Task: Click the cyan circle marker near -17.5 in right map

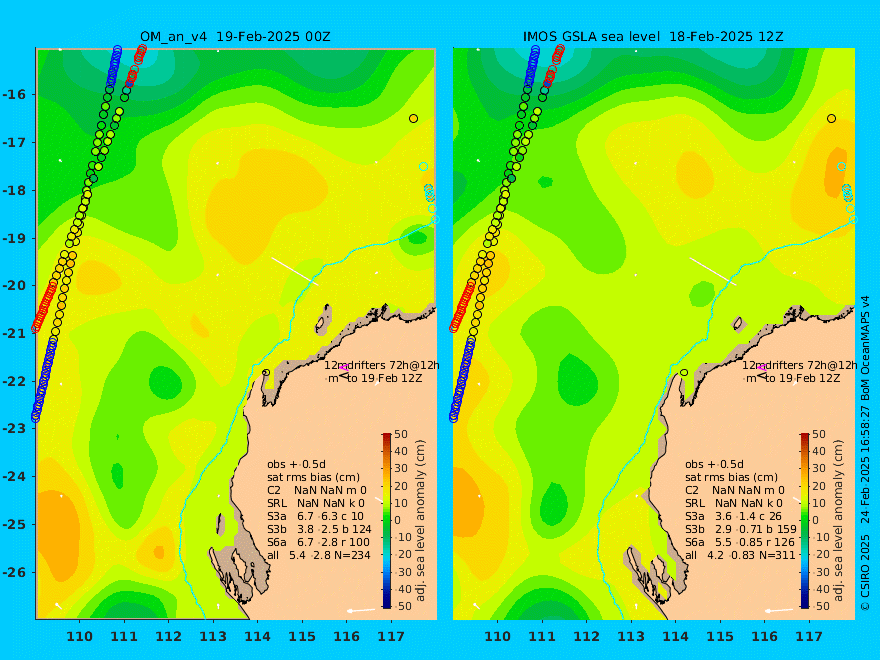Action: click(x=842, y=167)
